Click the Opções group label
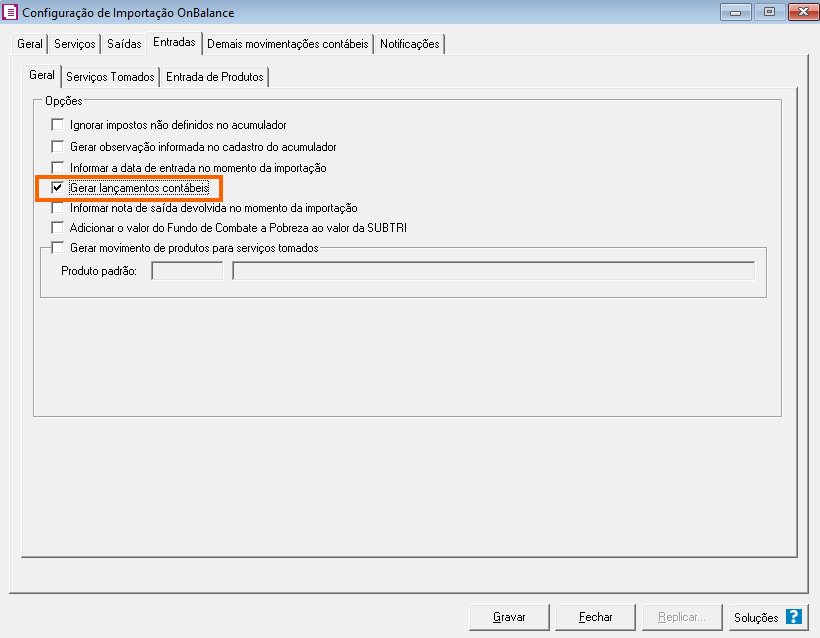Image resolution: width=820 pixels, height=638 pixels. (64, 101)
